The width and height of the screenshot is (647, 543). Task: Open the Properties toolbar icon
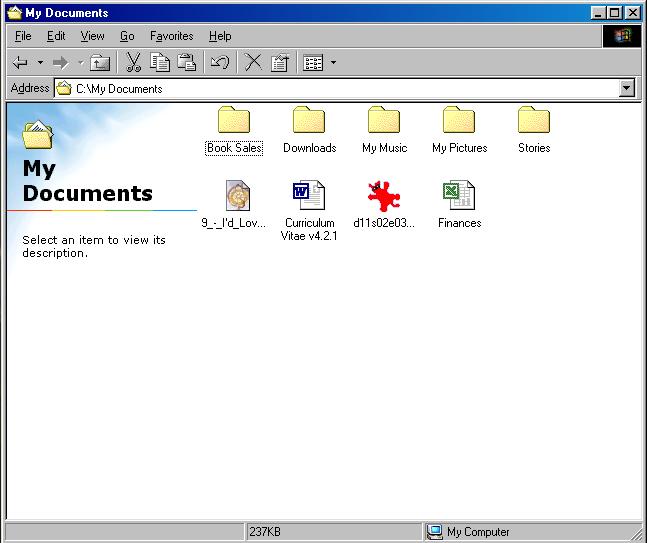[x=280, y=63]
